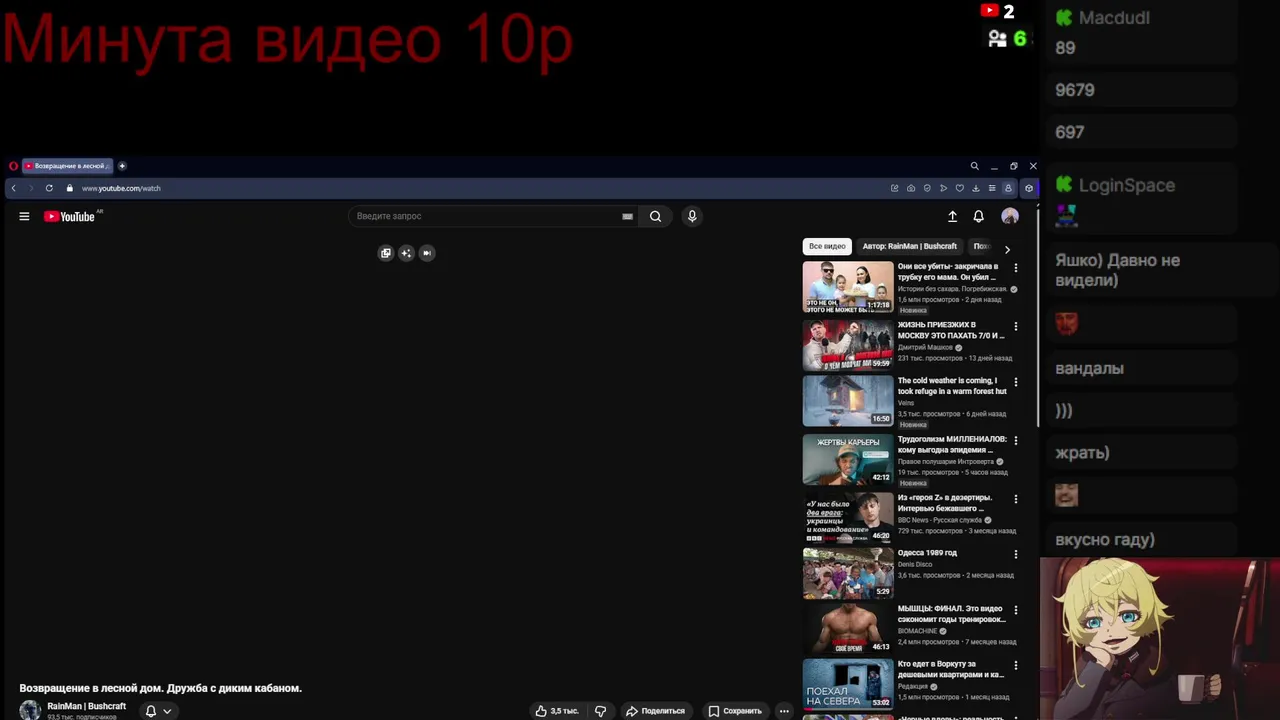Click channel name "Denis Disco"

(x=915, y=564)
